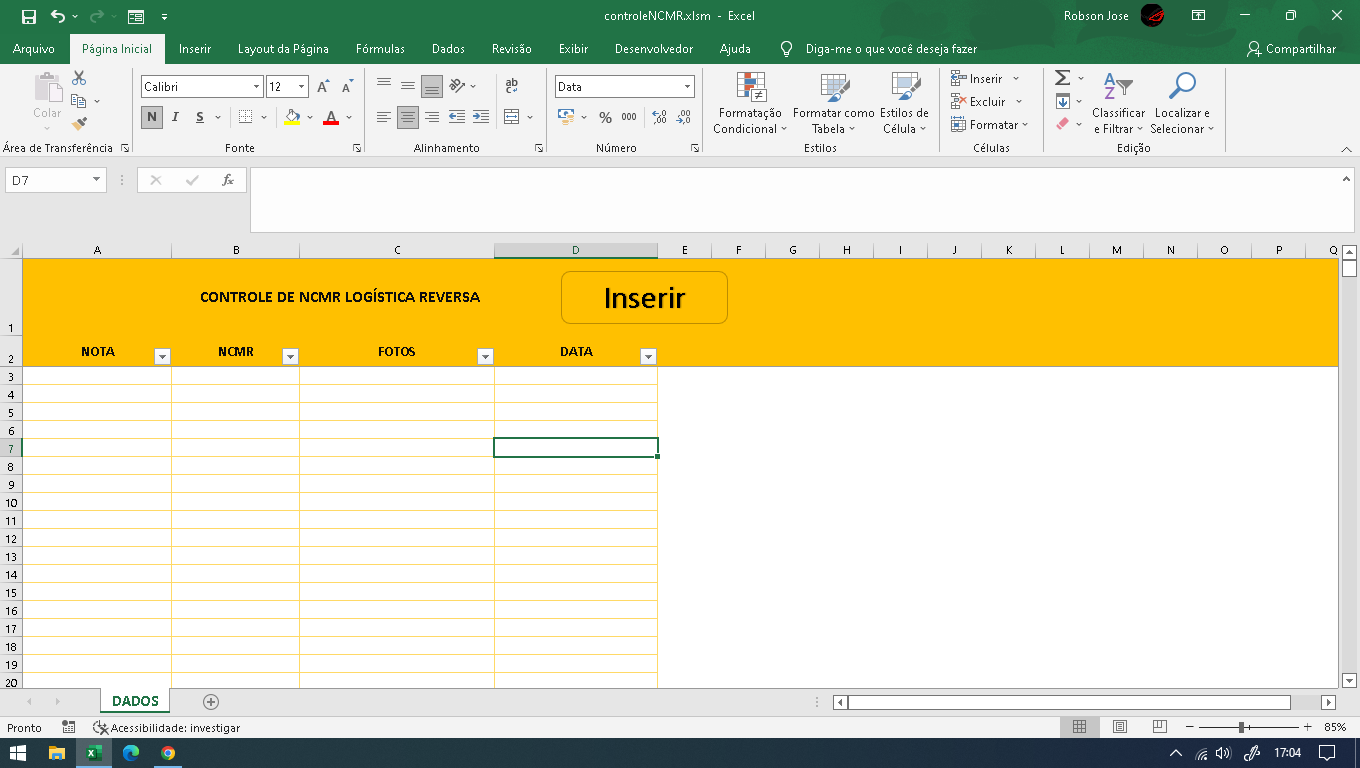1360x768 pixels.
Task: Open the DATA column filter dropdown
Action: 648,356
